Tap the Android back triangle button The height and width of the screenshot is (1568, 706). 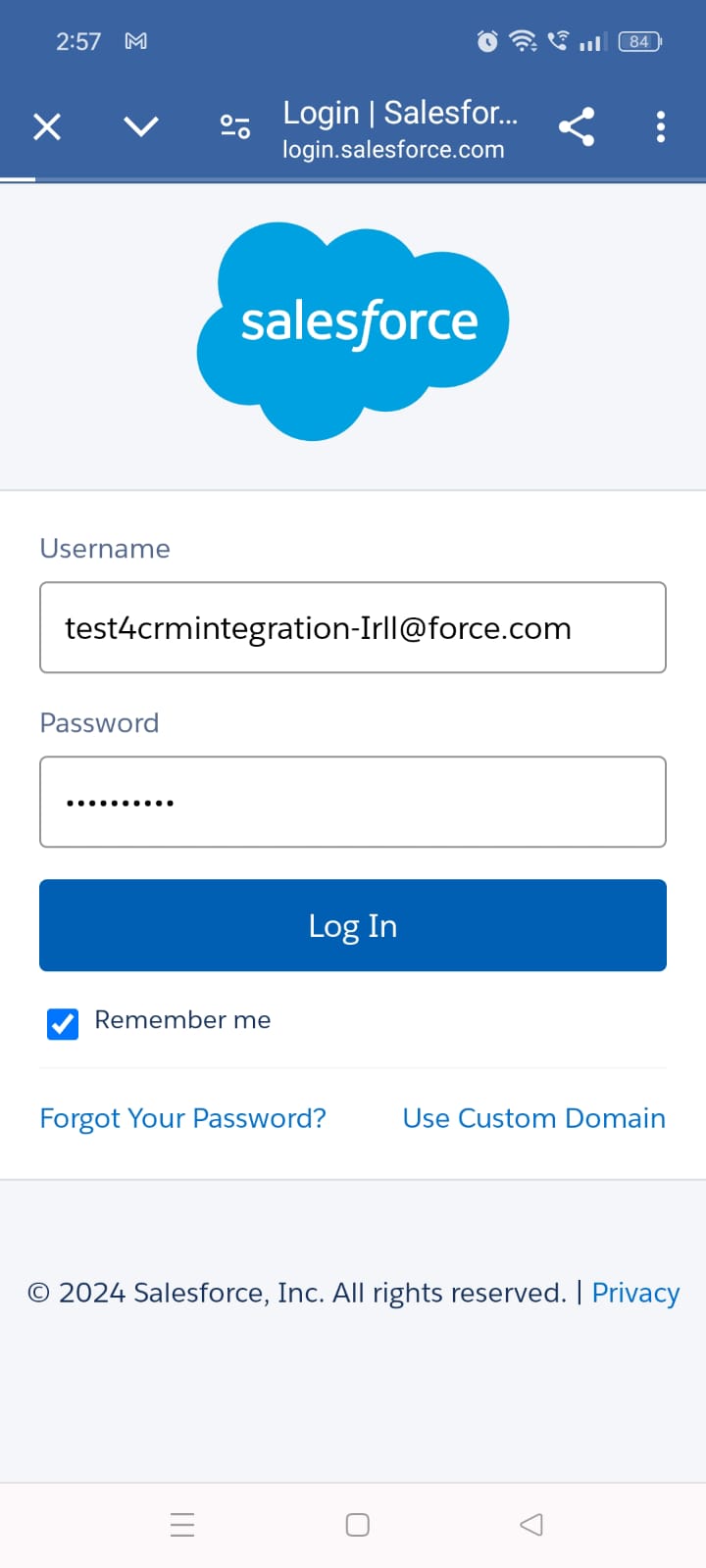[531, 1525]
